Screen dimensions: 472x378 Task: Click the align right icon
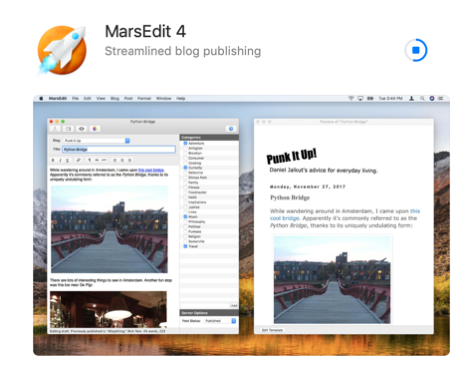130,160
